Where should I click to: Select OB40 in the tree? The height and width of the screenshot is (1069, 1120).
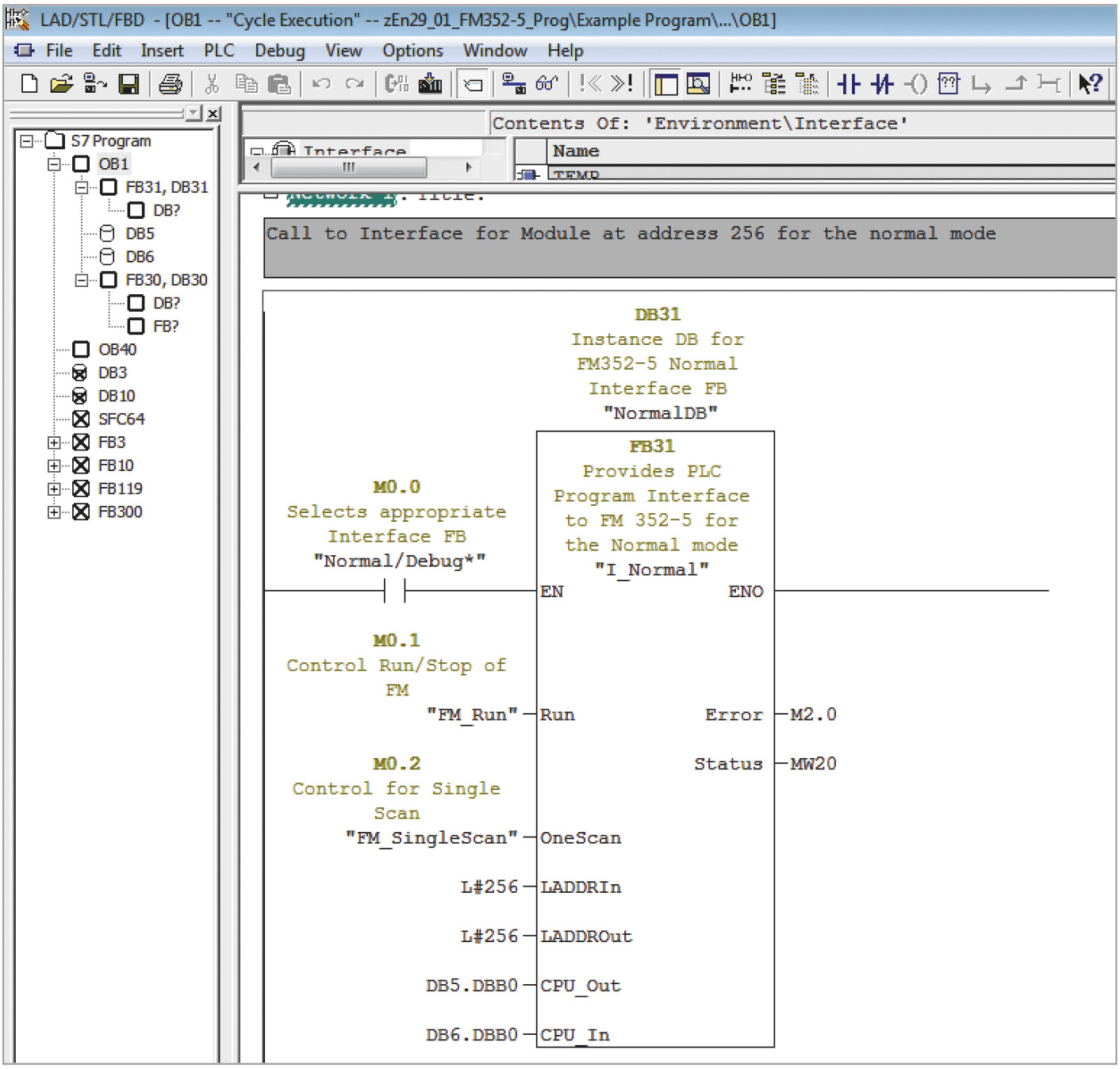(x=117, y=350)
